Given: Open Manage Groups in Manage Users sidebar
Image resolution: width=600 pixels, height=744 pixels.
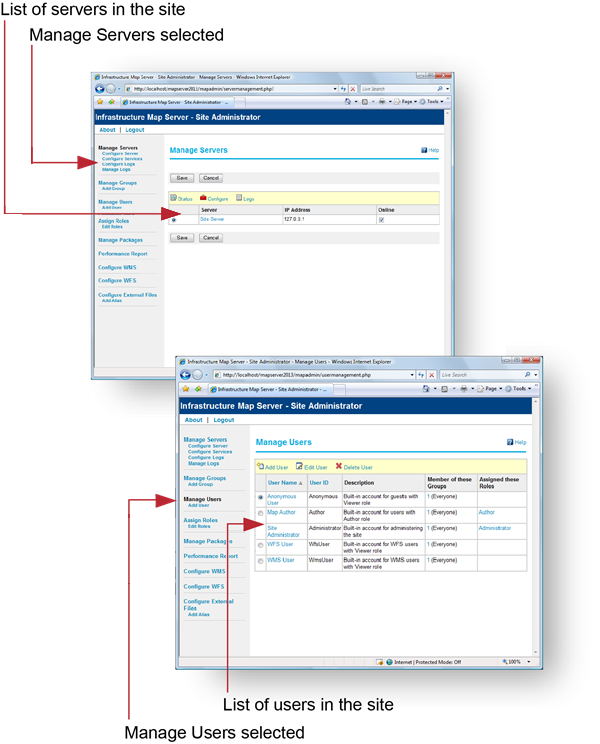Looking at the screenshot, I should [204, 478].
